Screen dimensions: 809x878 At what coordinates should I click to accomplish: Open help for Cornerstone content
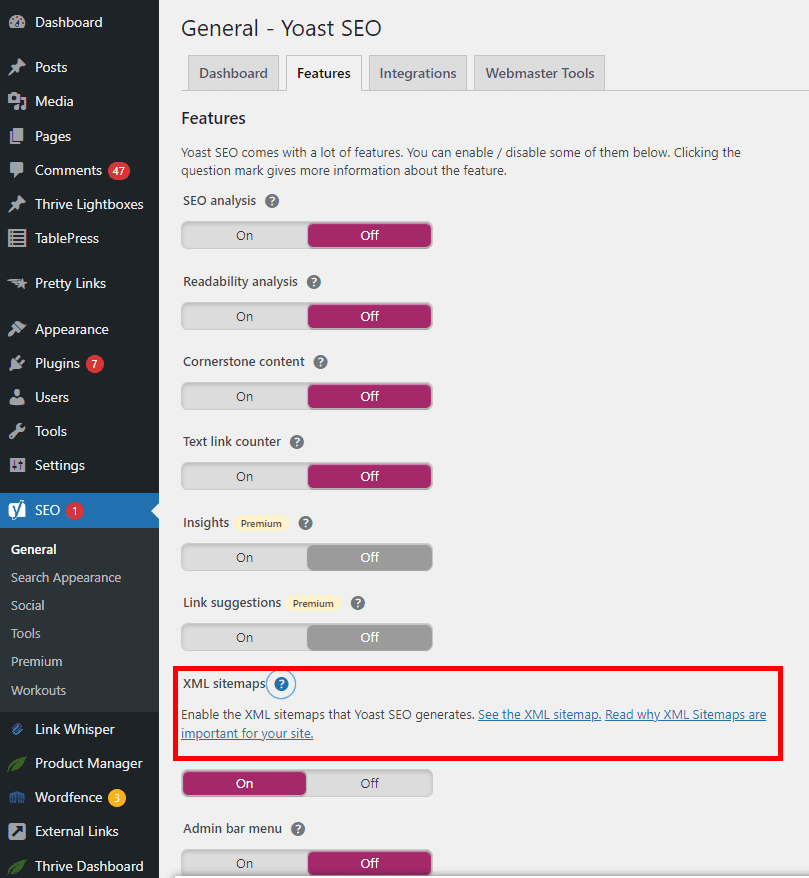point(320,362)
